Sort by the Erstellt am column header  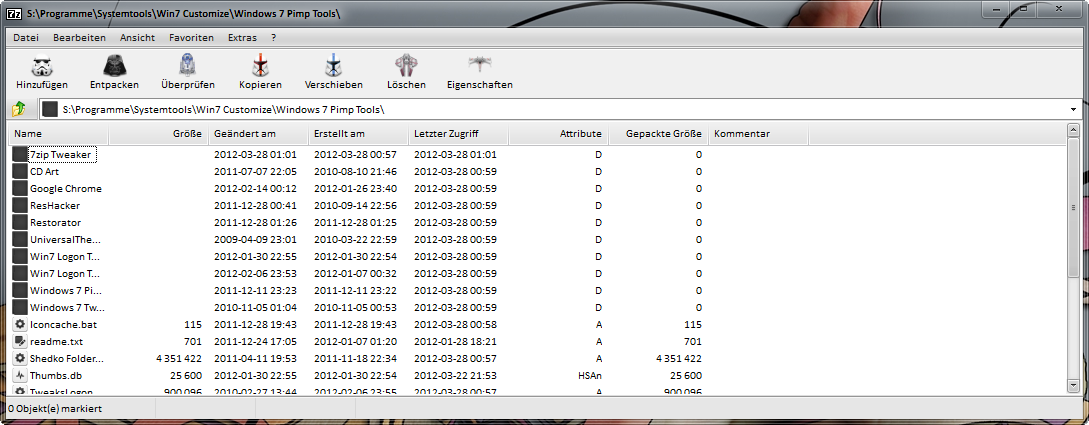click(x=358, y=134)
